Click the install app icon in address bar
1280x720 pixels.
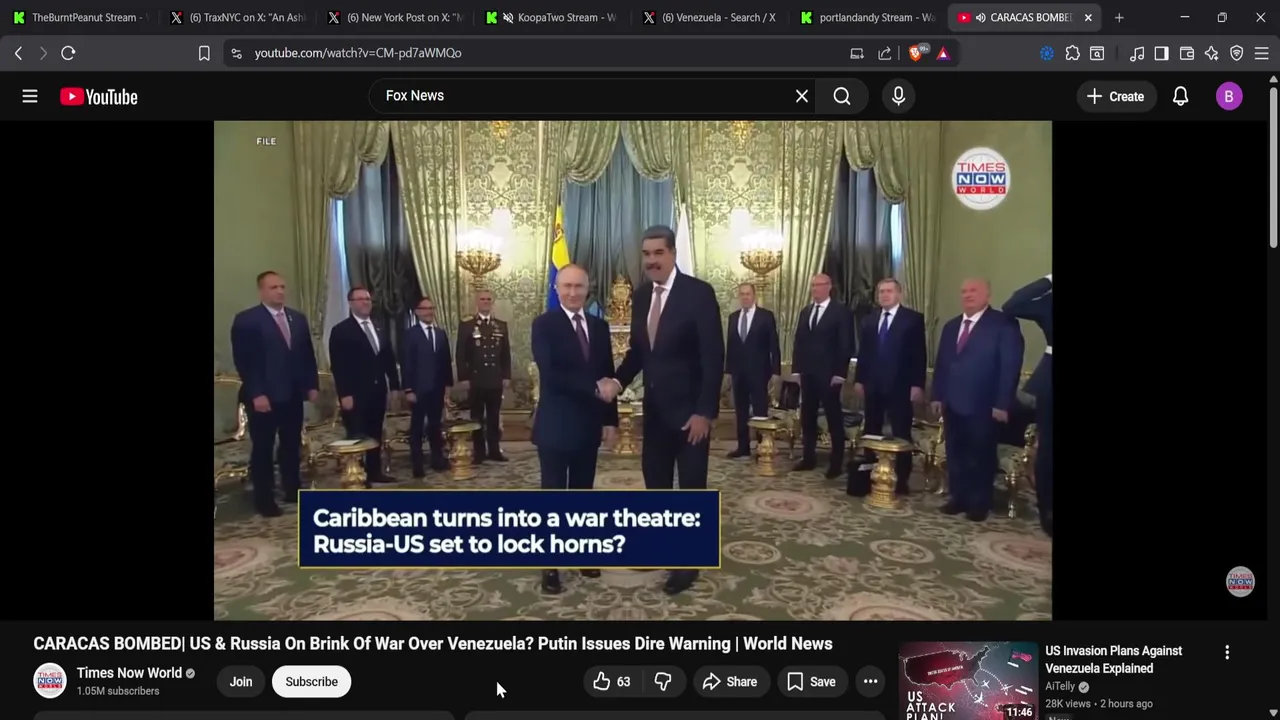[857, 53]
